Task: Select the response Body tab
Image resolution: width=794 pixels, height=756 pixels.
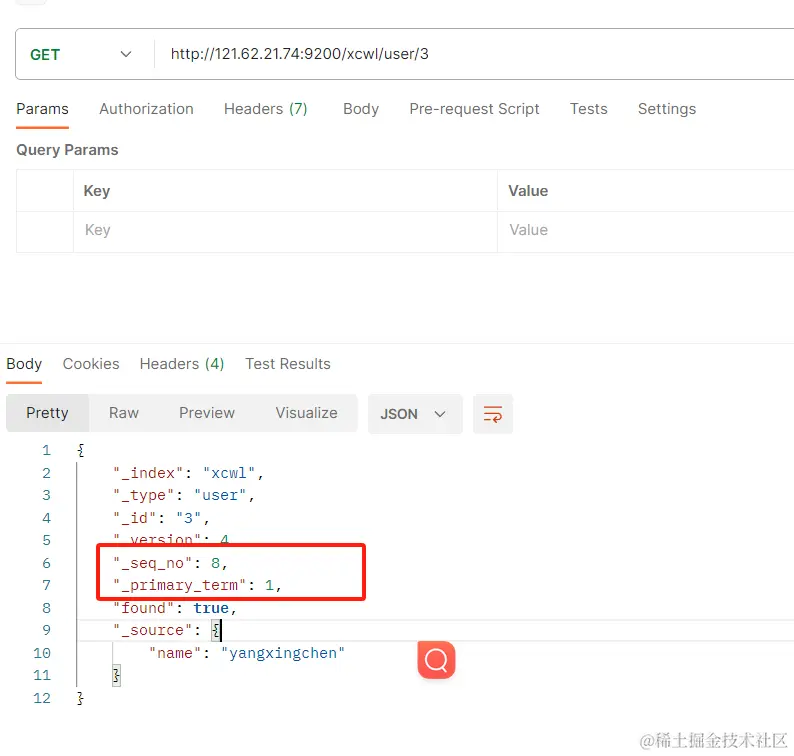Action: pyautogui.click(x=24, y=364)
